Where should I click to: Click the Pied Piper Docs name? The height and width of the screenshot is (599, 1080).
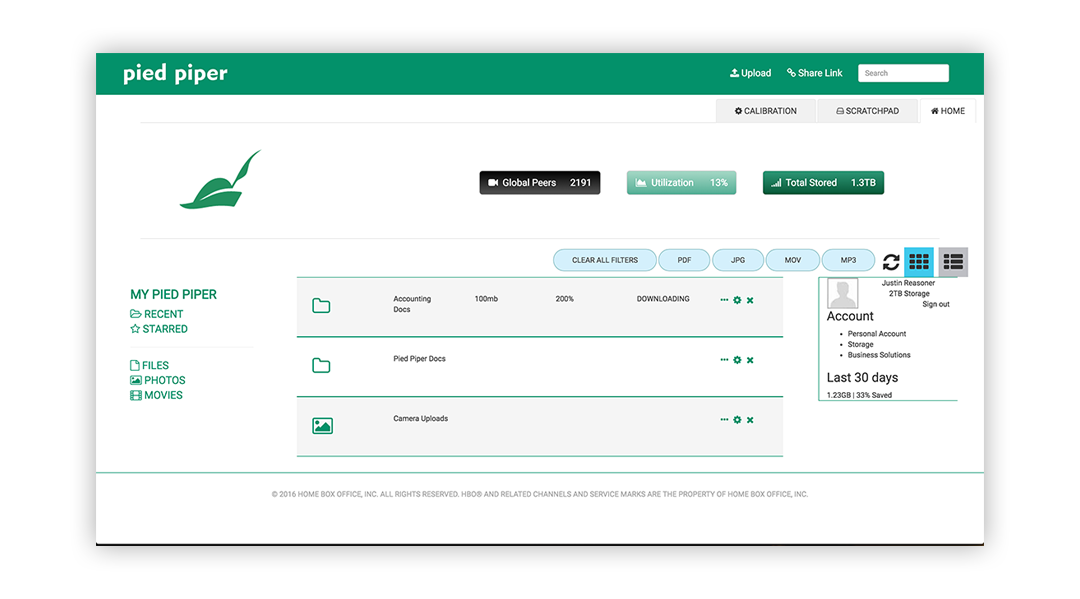coord(419,359)
